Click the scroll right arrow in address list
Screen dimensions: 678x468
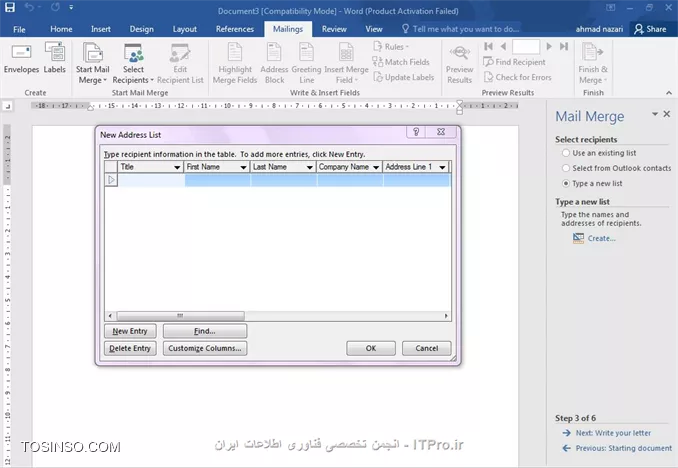click(446, 316)
